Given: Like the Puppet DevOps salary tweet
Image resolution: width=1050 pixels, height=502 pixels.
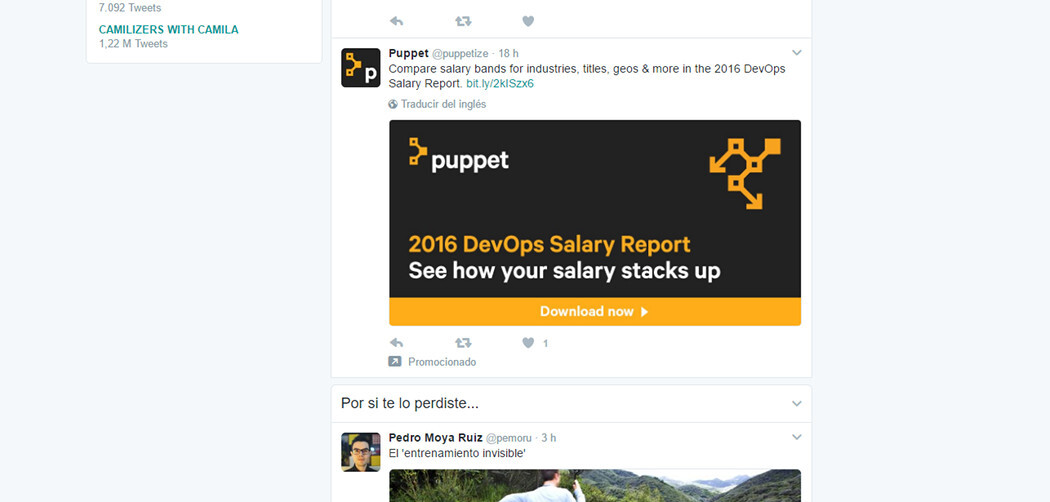Looking at the screenshot, I should [528, 343].
